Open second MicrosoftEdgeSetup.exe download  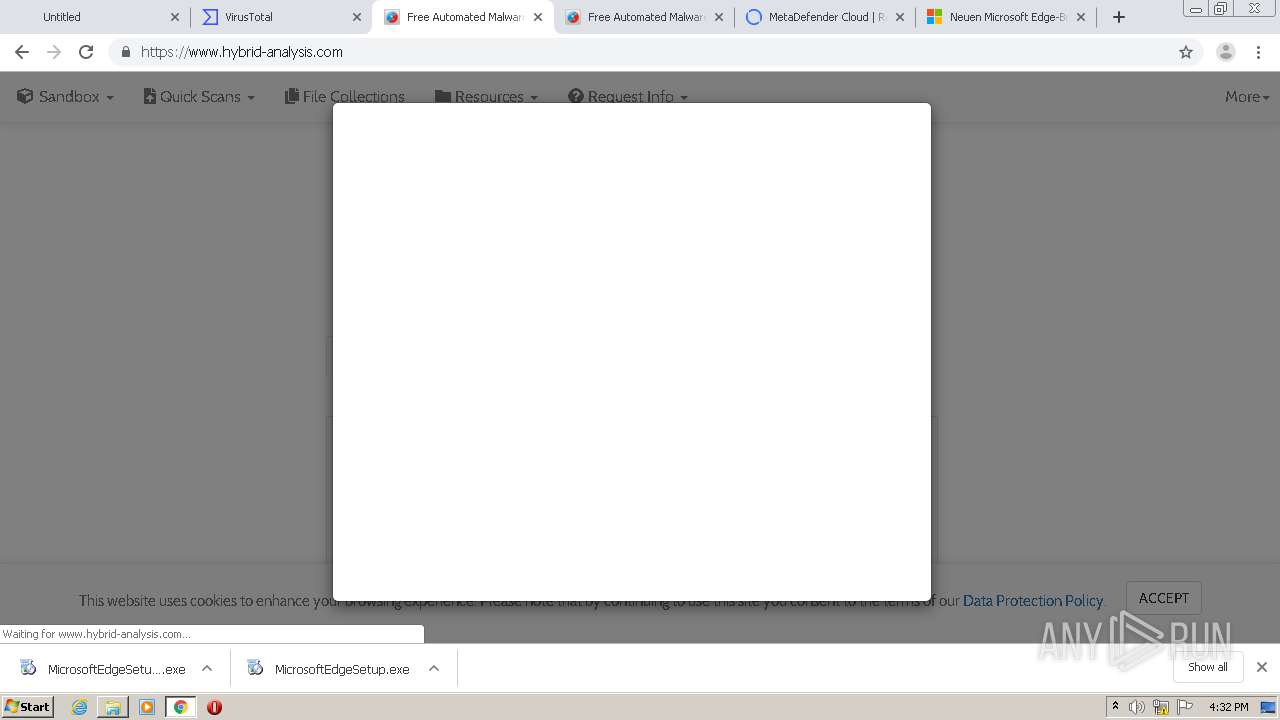coord(328,669)
